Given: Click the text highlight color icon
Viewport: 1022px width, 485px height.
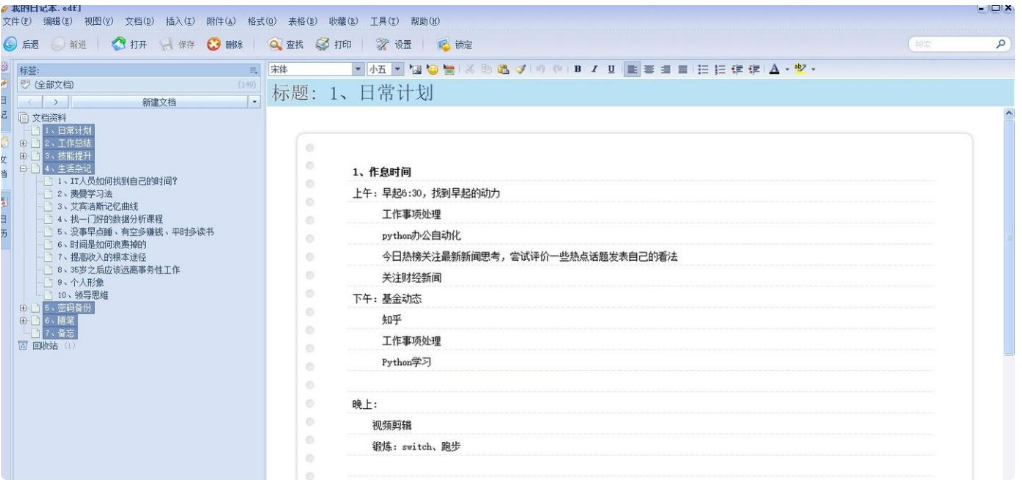Looking at the screenshot, I should point(800,69).
